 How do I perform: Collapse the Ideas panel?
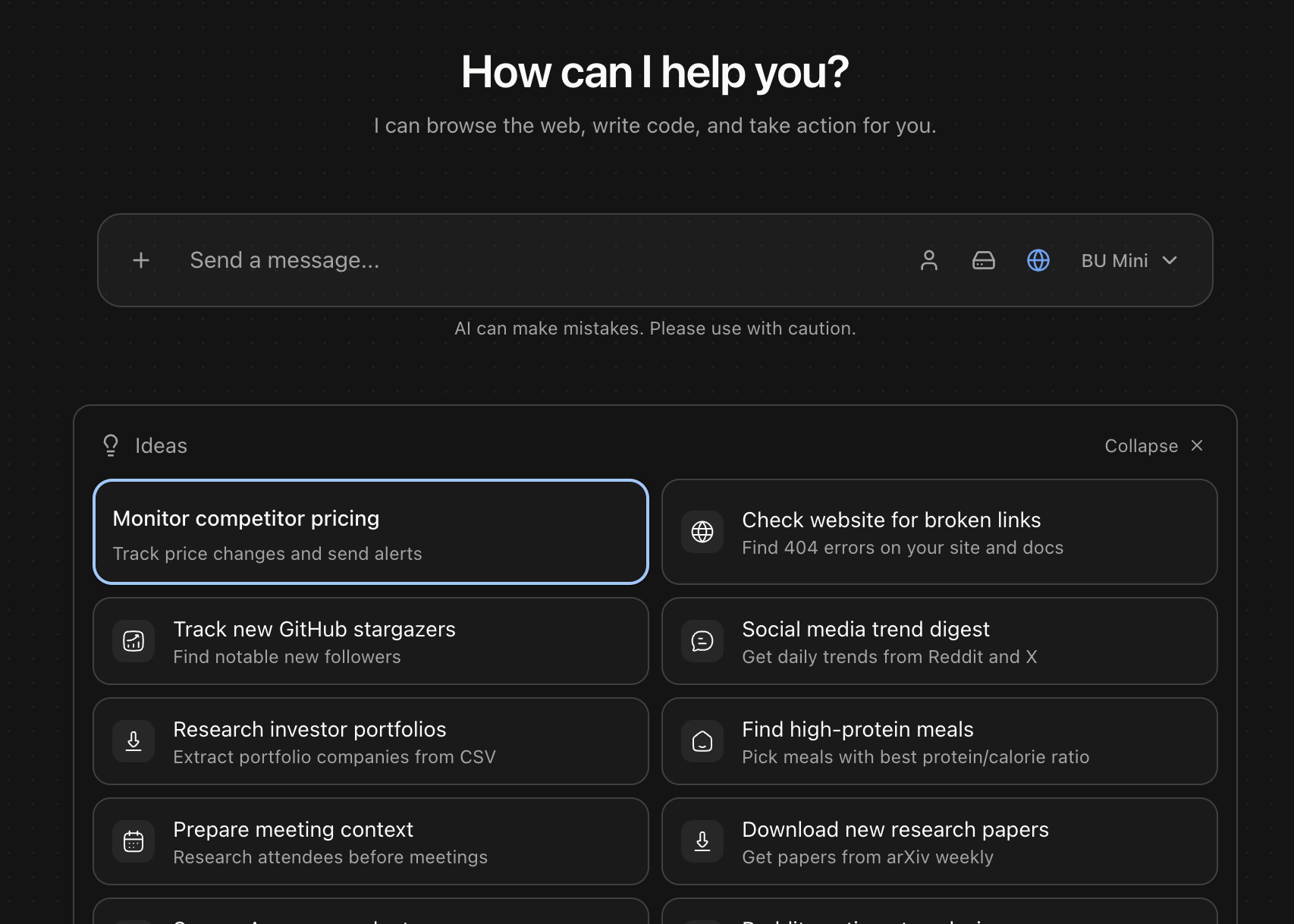(1140, 445)
